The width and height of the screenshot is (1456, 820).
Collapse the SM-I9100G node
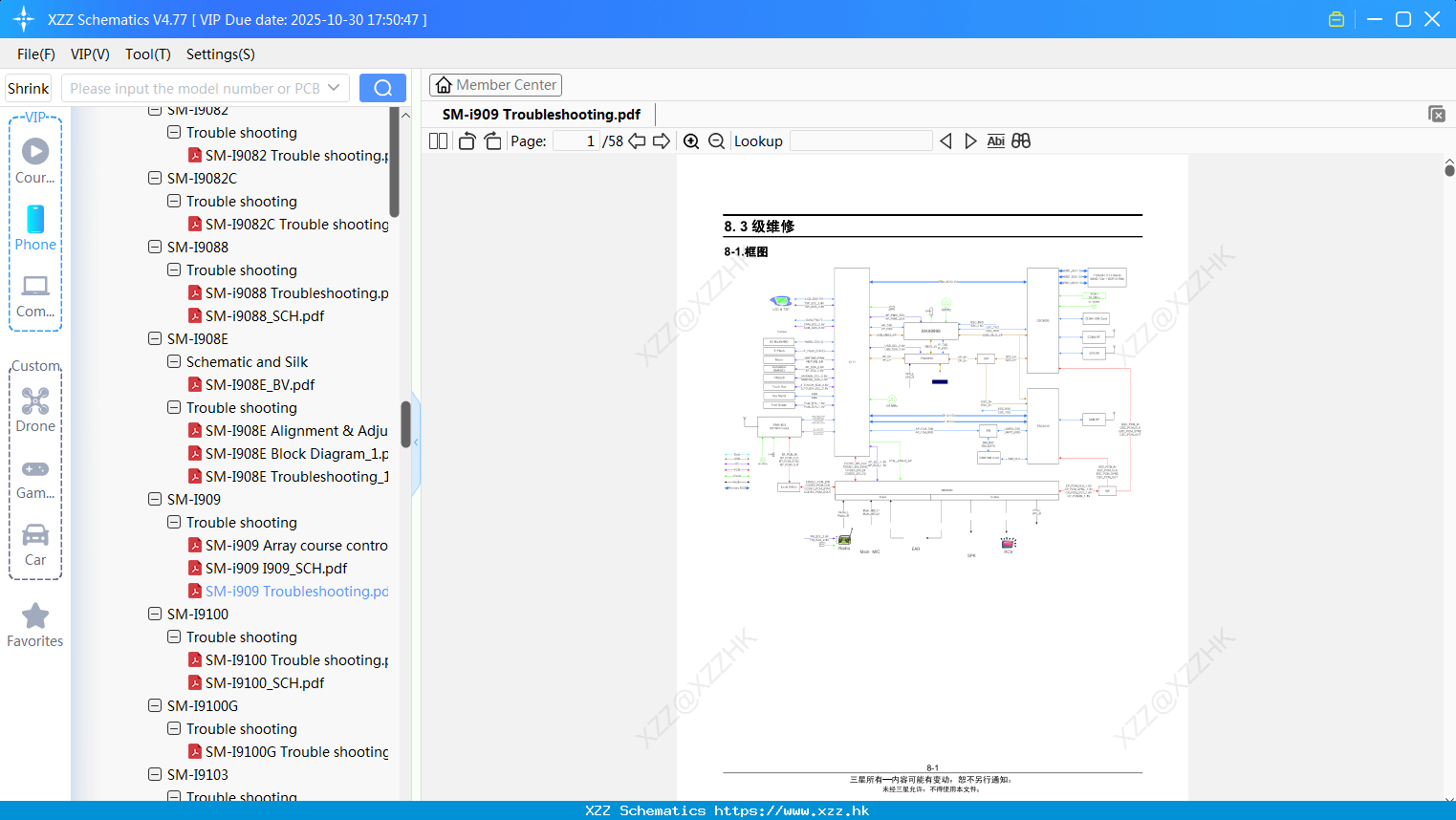coord(155,705)
